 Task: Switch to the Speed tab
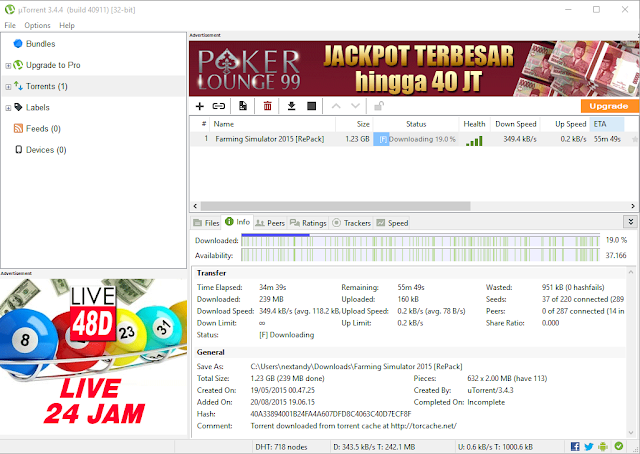[x=392, y=223]
